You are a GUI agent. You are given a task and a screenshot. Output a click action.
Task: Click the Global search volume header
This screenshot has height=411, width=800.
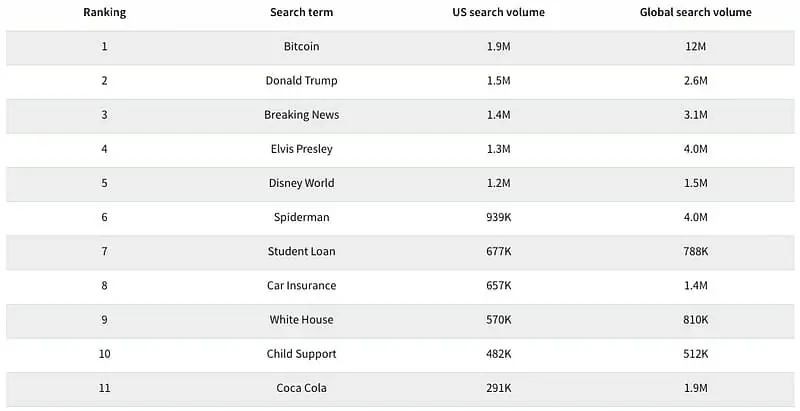pos(695,13)
